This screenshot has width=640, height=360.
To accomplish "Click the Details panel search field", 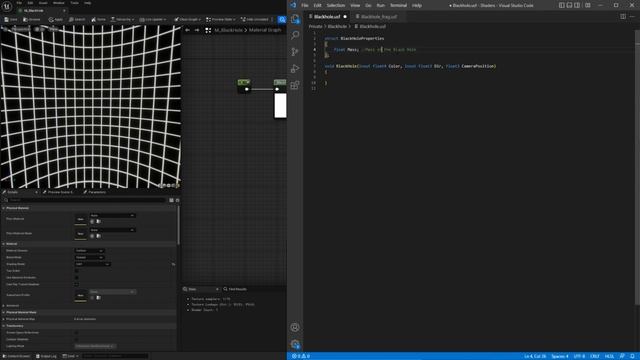I will pos(85,200).
